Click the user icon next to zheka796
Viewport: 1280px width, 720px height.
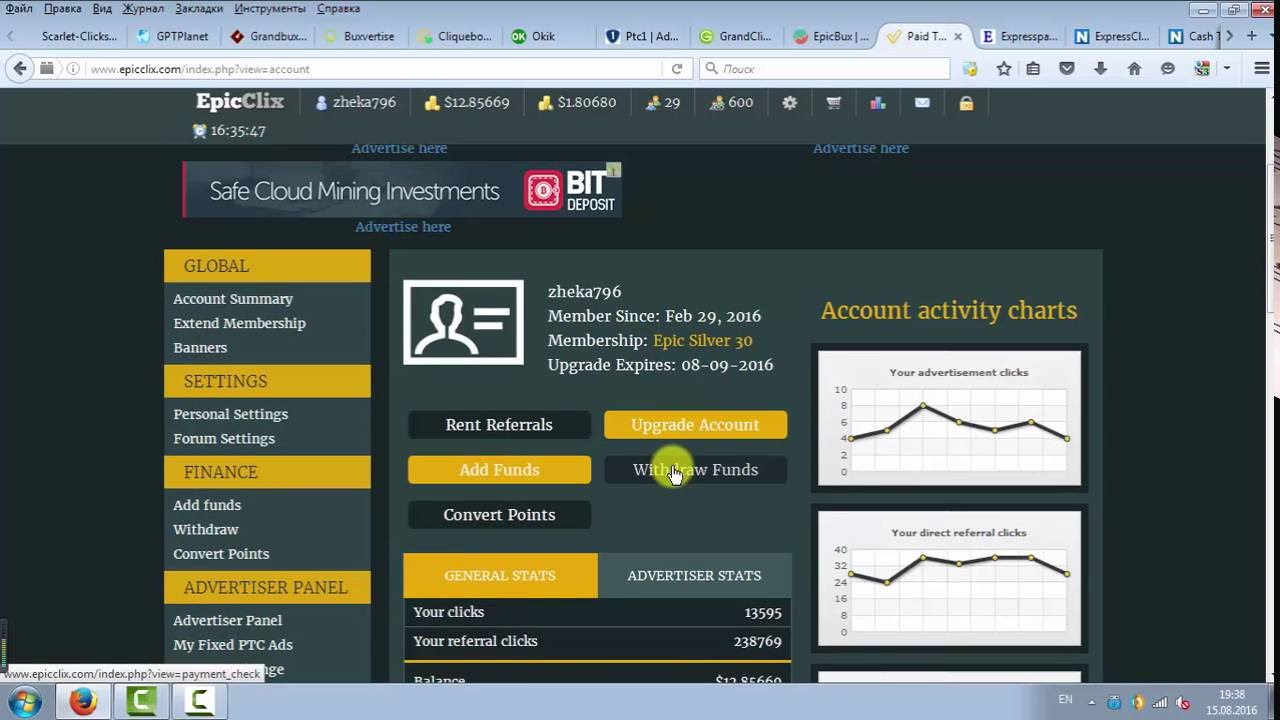[321, 102]
